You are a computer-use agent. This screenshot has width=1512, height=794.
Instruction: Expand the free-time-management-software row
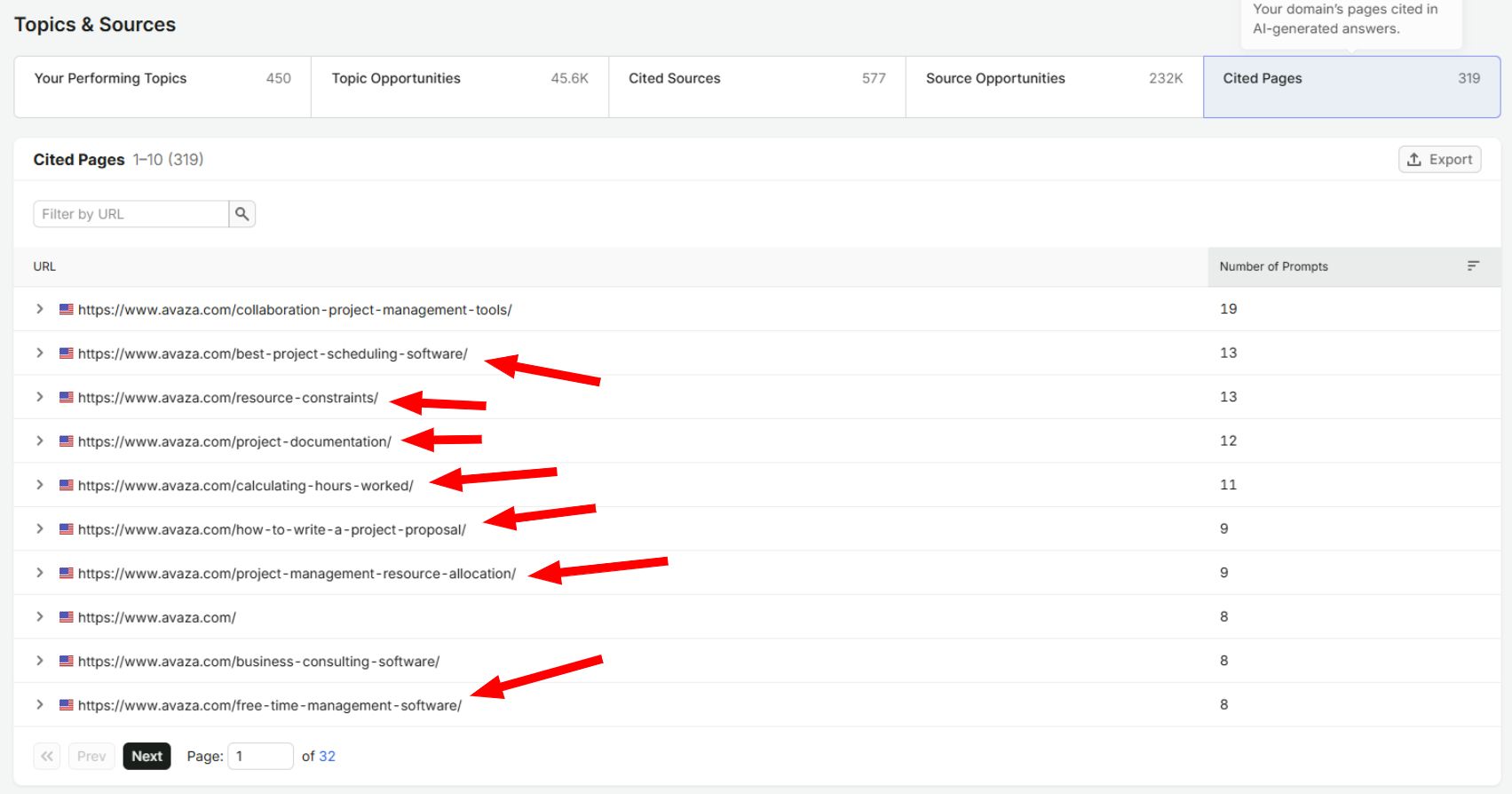coord(40,705)
